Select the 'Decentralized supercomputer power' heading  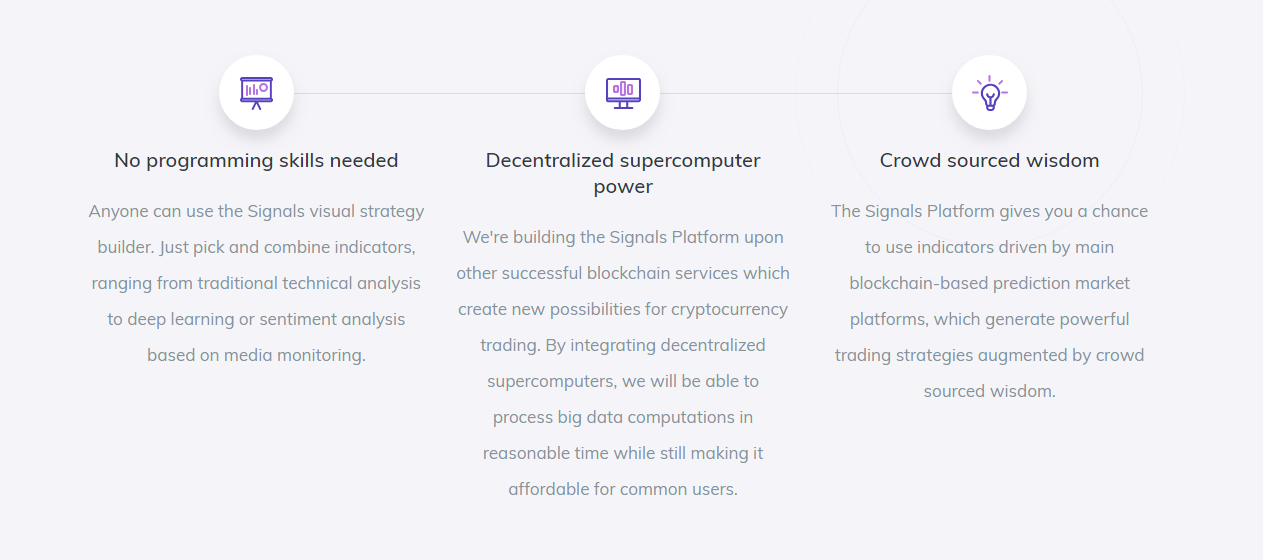[x=623, y=173]
